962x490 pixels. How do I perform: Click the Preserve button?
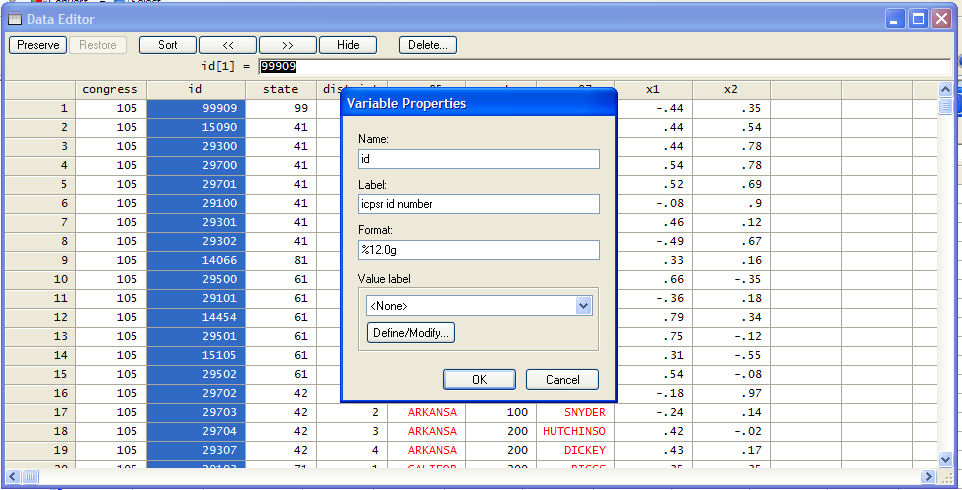coord(38,45)
